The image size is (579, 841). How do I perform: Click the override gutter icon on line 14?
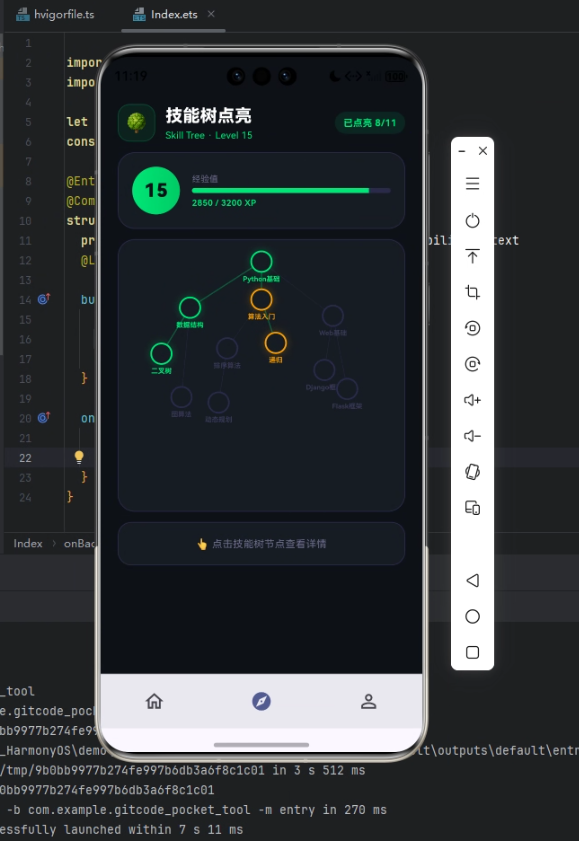tap(44, 299)
